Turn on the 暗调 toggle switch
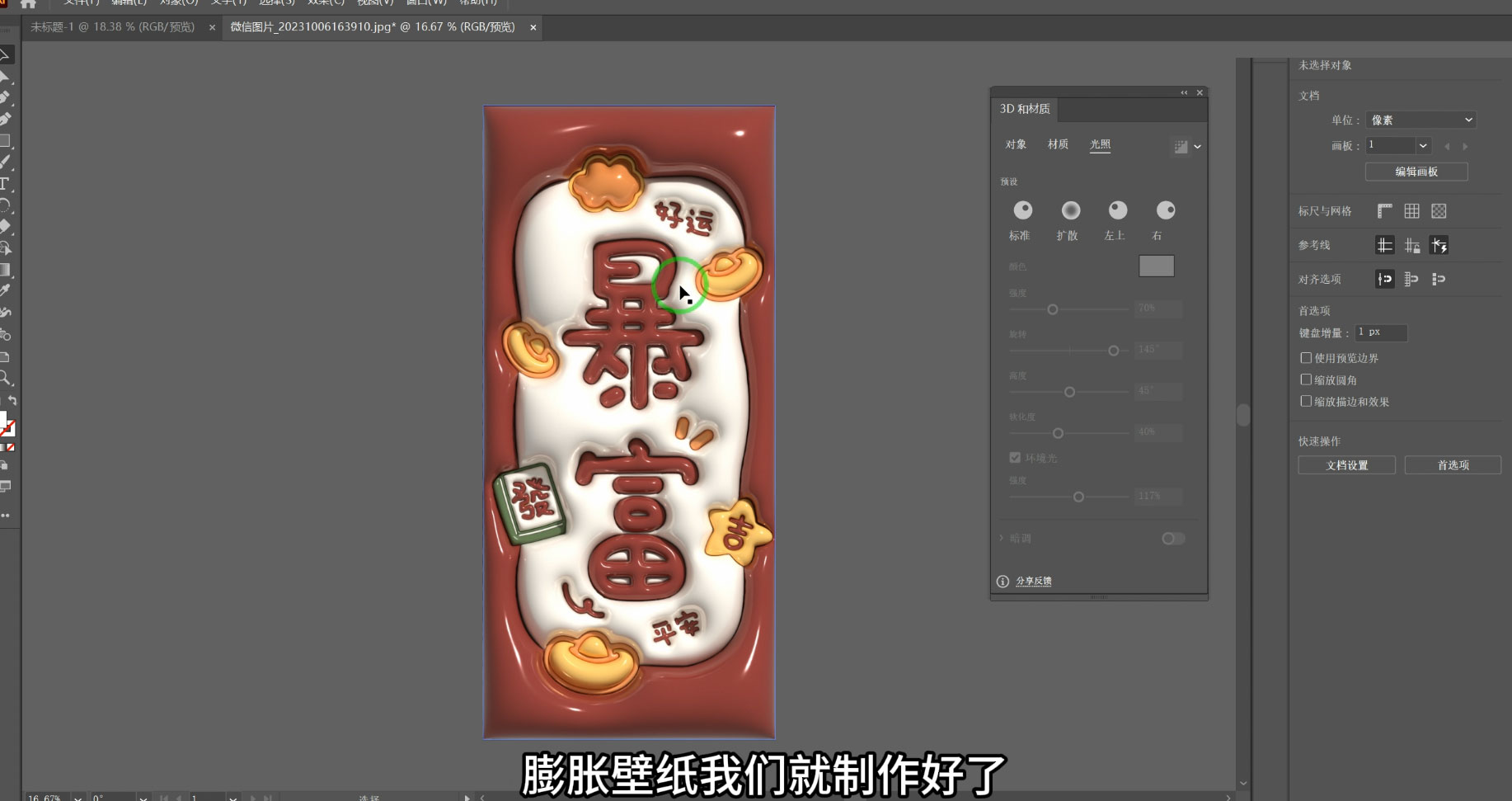 1172,538
